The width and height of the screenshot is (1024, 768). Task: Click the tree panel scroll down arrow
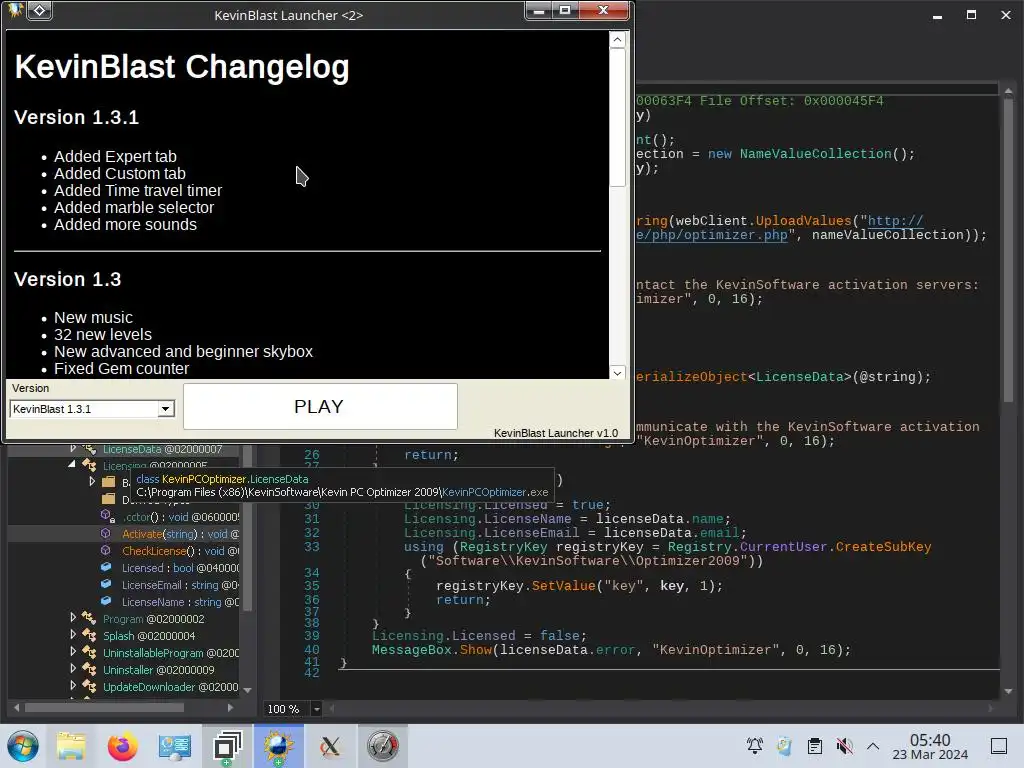pos(248,690)
